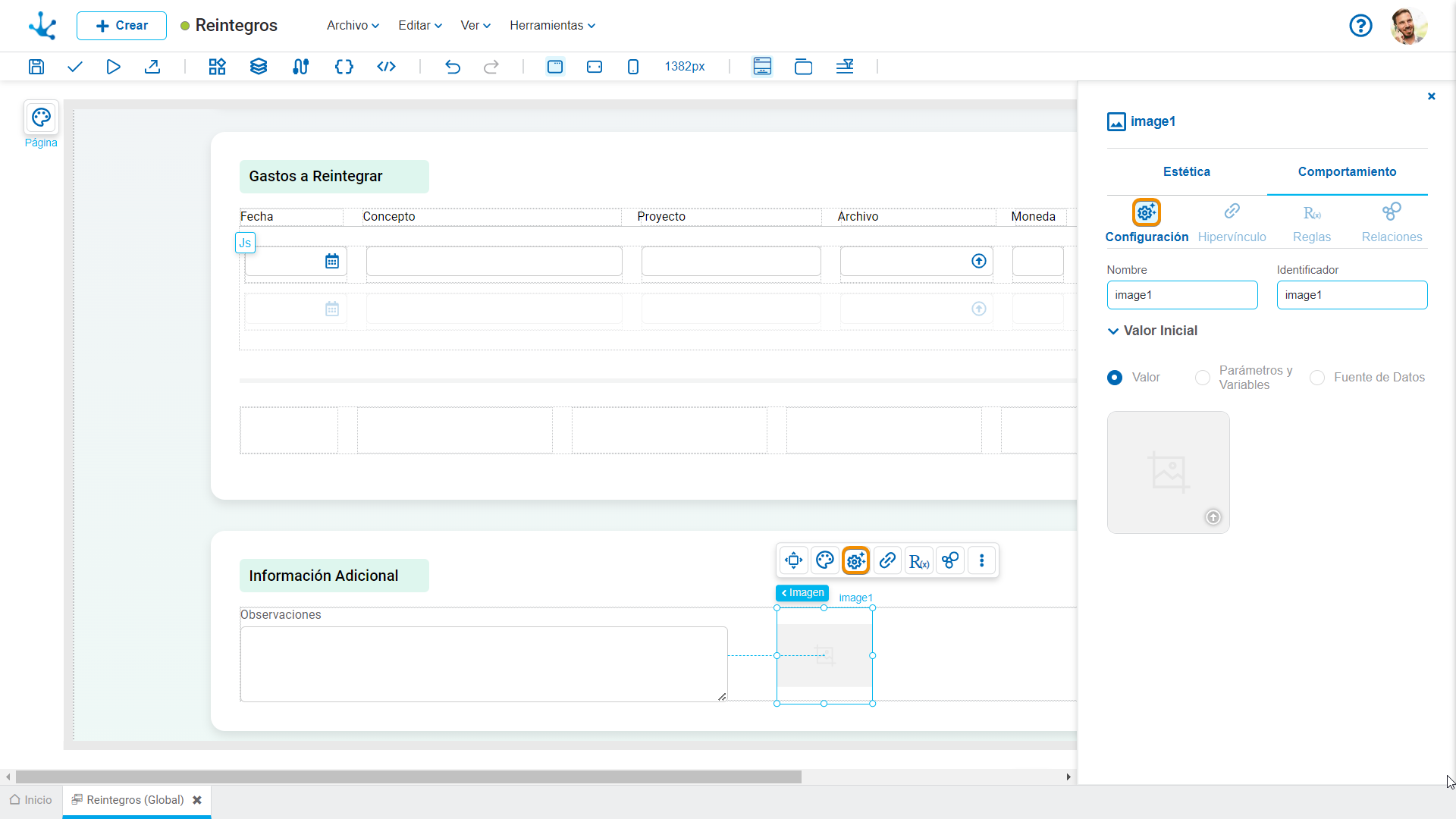Open the Fecha calendar picker in first row
Screen dimensions: 1456x819
(332, 262)
